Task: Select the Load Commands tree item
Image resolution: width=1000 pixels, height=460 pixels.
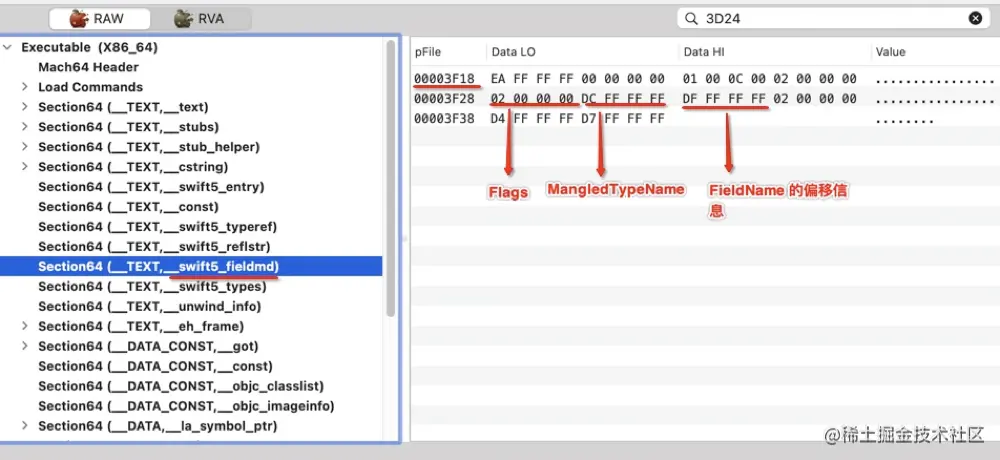Action: pyautogui.click(x=91, y=87)
